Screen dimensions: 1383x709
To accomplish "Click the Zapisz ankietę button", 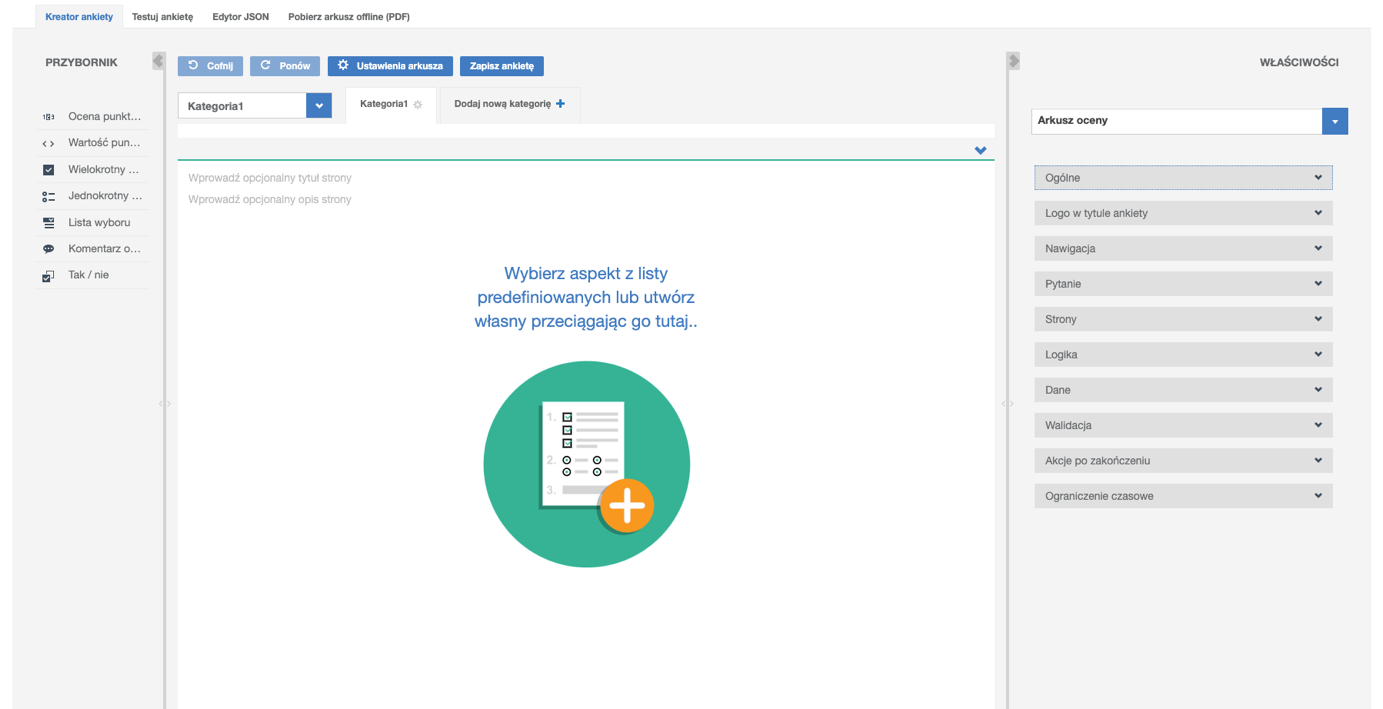I will click(501, 66).
